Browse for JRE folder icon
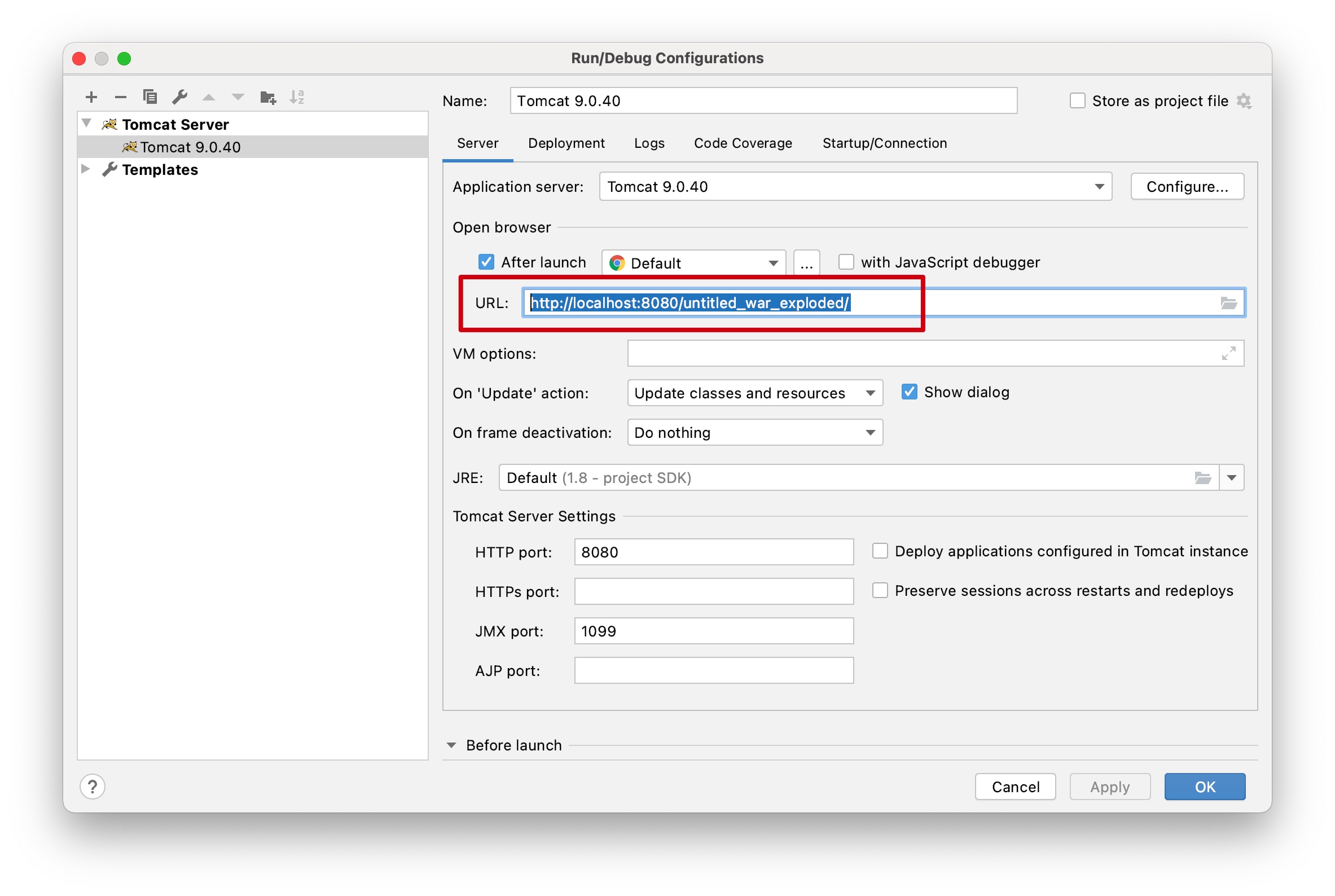Viewport: 1335px width, 896px height. (x=1203, y=478)
